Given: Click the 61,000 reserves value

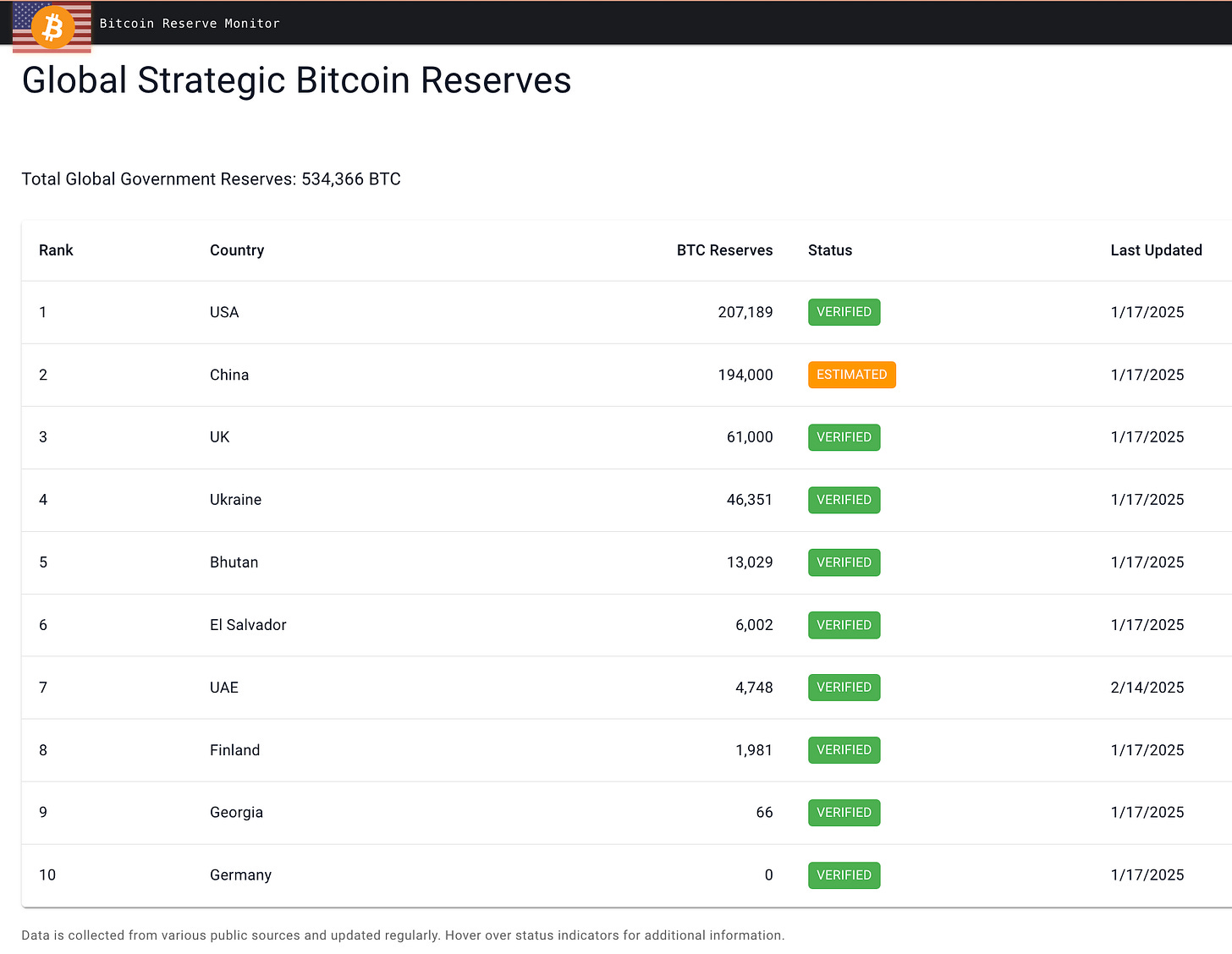Looking at the screenshot, I should pos(750,437).
